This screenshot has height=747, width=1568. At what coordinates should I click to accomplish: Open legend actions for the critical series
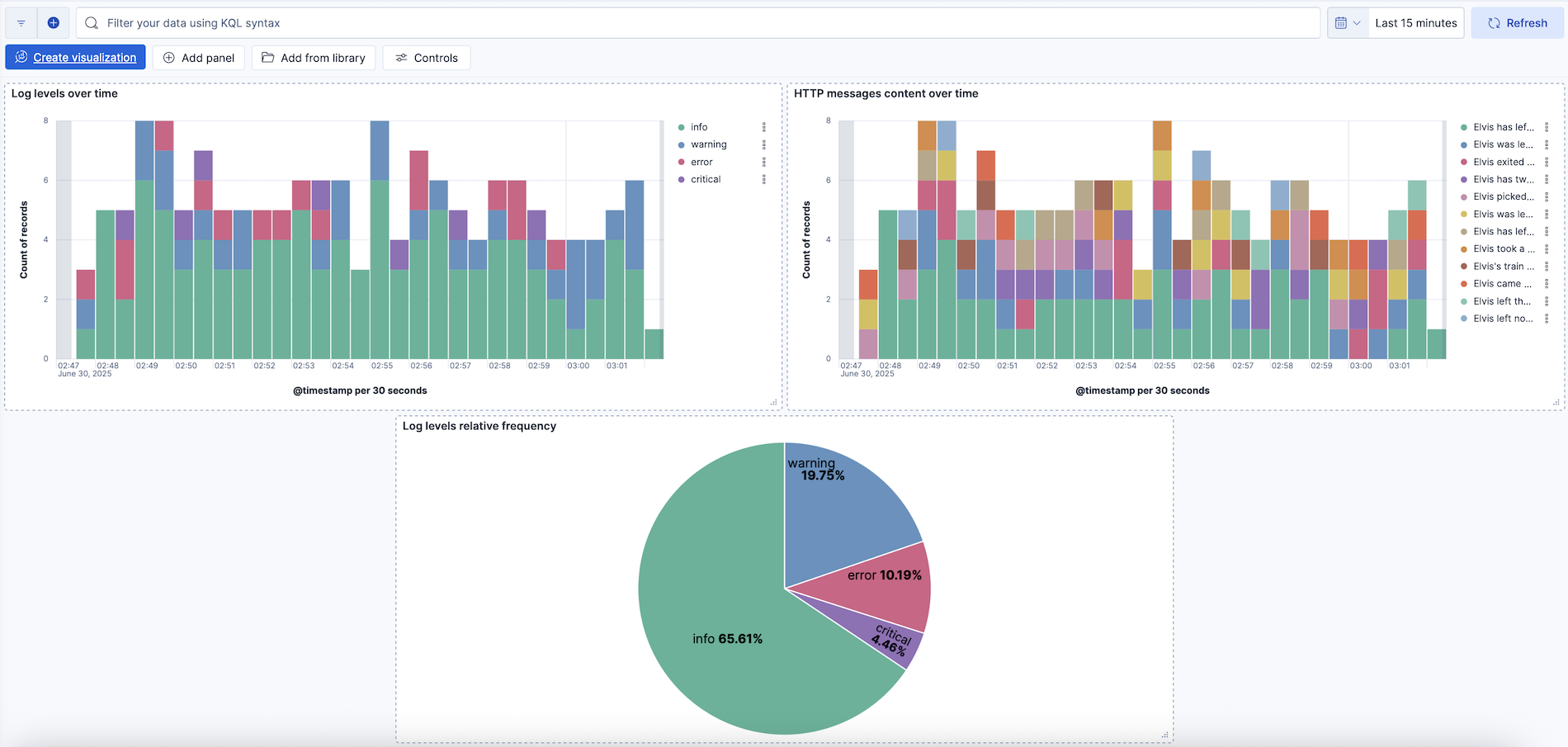(x=764, y=179)
